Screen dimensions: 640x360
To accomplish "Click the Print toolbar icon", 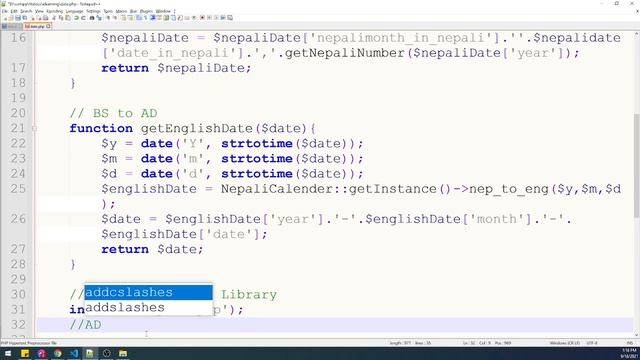I will (45, 18).
